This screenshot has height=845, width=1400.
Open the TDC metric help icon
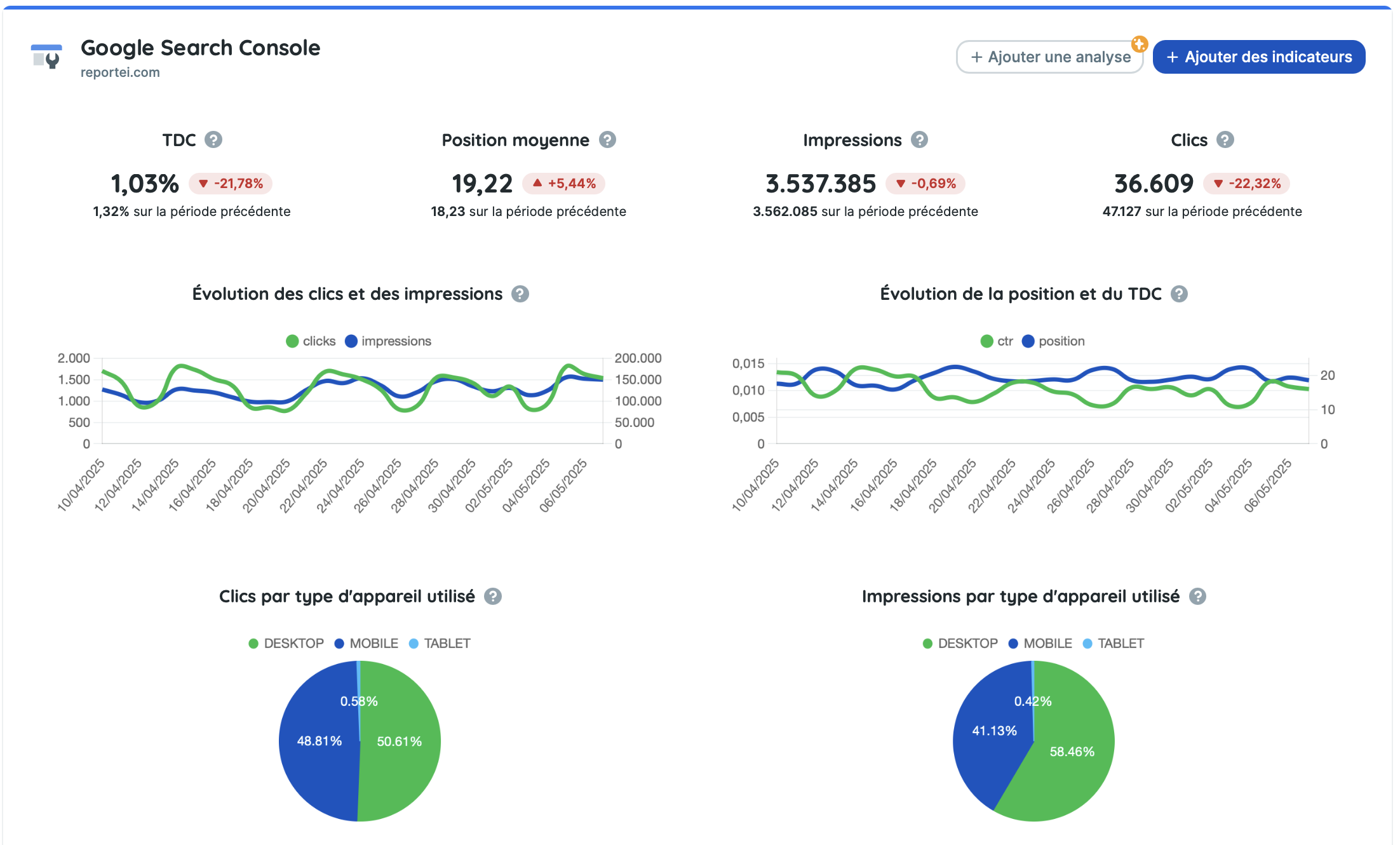pyautogui.click(x=214, y=139)
